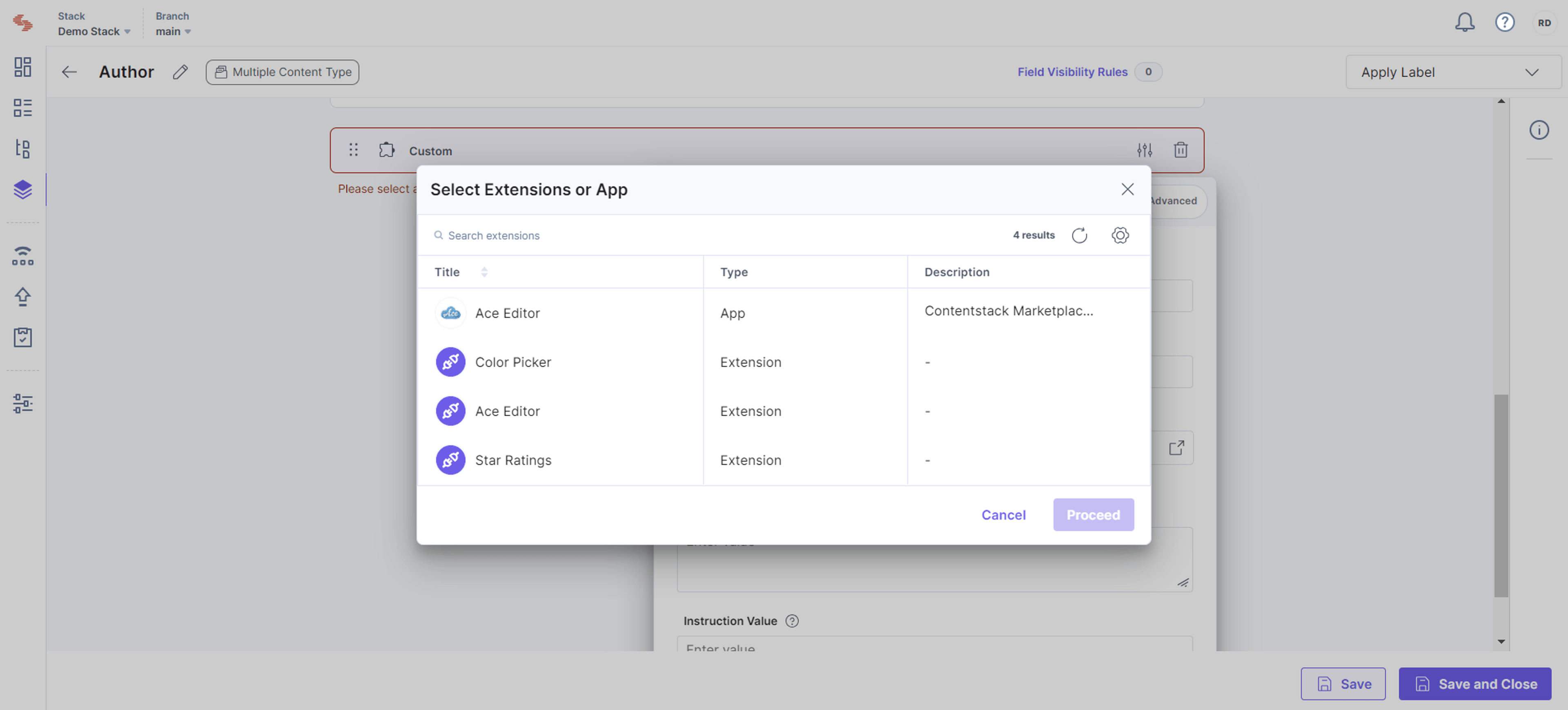Open the Tasks clipboard icon

pos(22,337)
